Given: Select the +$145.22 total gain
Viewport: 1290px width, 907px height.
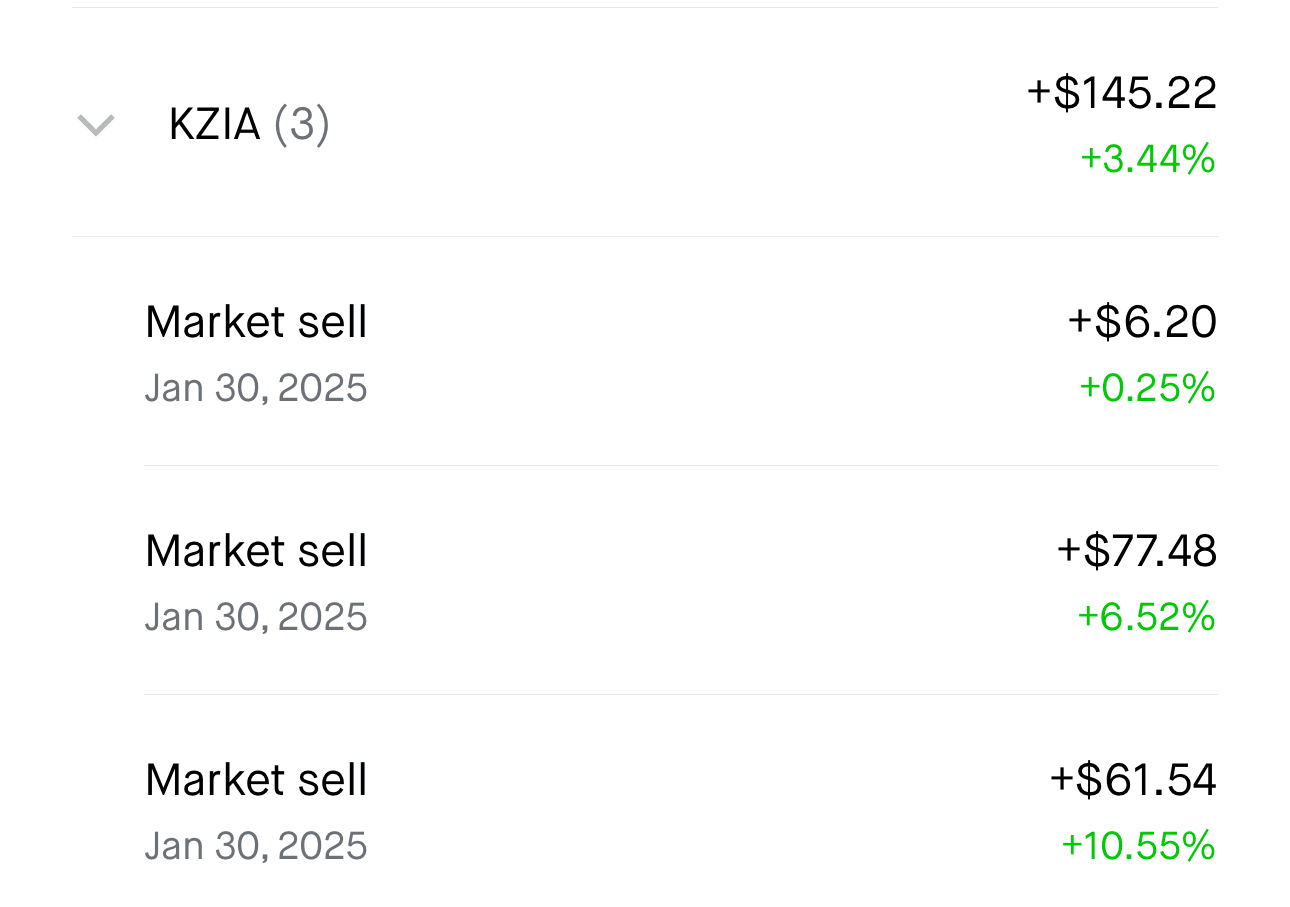Looking at the screenshot, I should click(1121, 93).
